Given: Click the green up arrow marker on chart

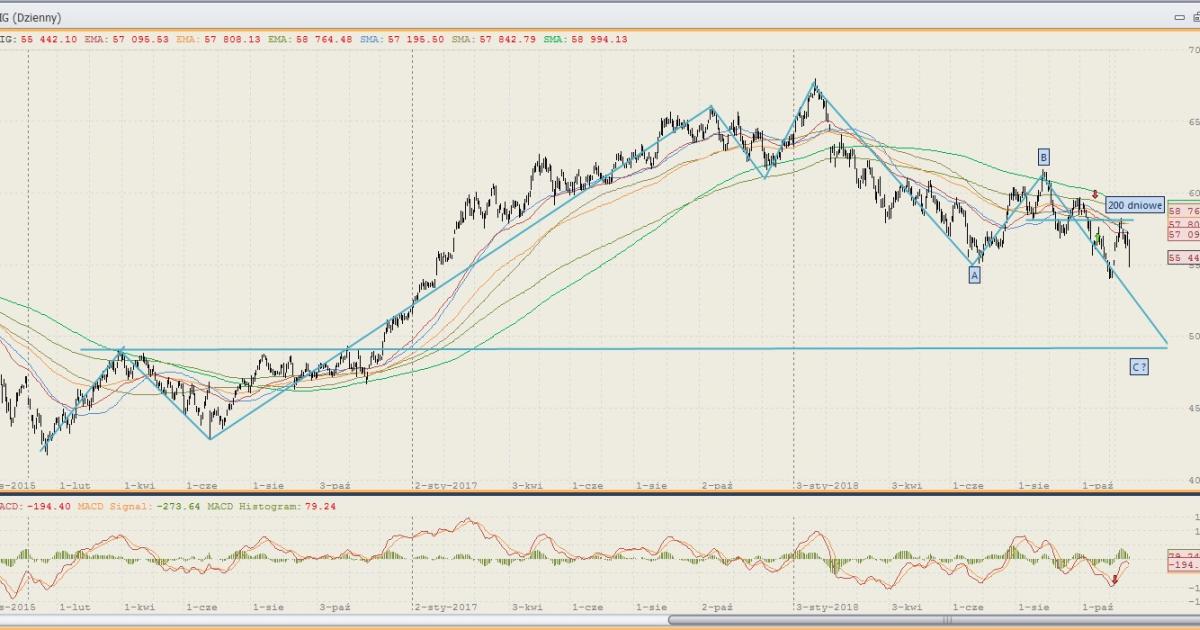Looking at the screenshot, I should coord(1098,238).
